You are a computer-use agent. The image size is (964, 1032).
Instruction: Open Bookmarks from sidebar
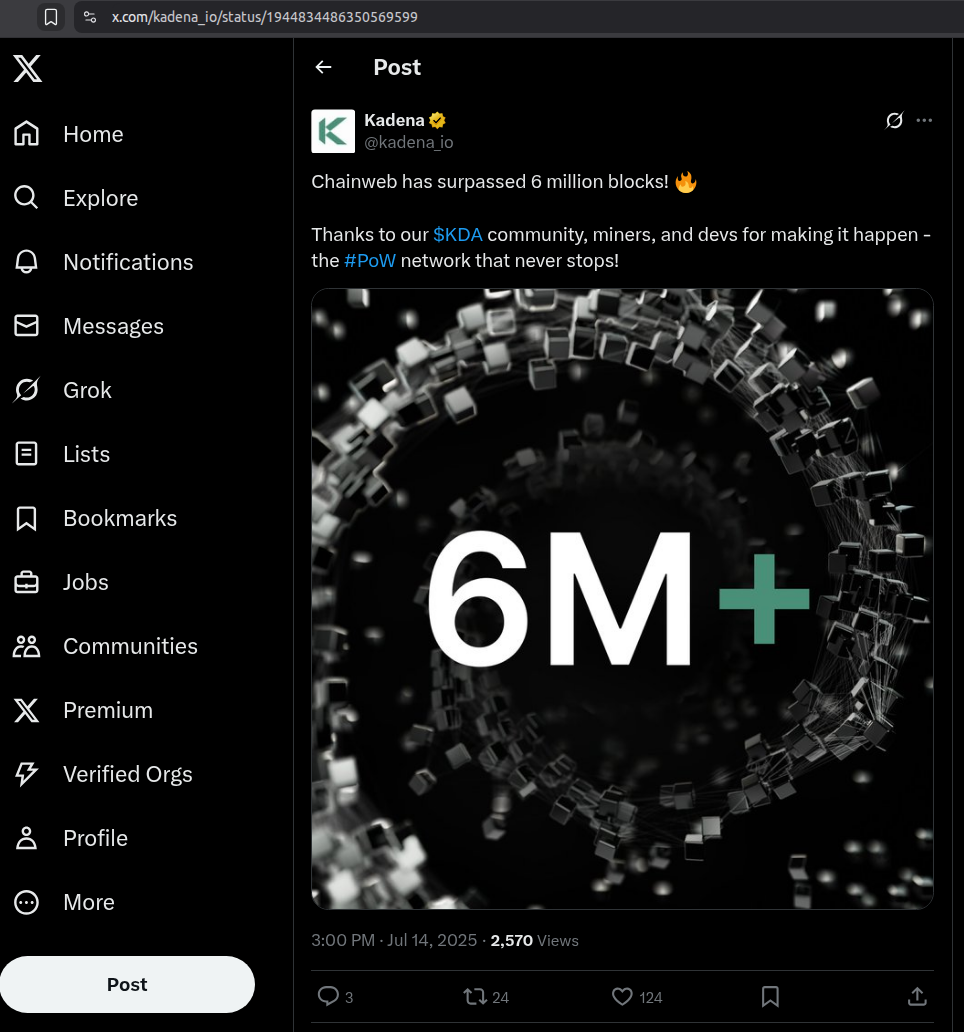pyautogui.click(x=95, y=518)
